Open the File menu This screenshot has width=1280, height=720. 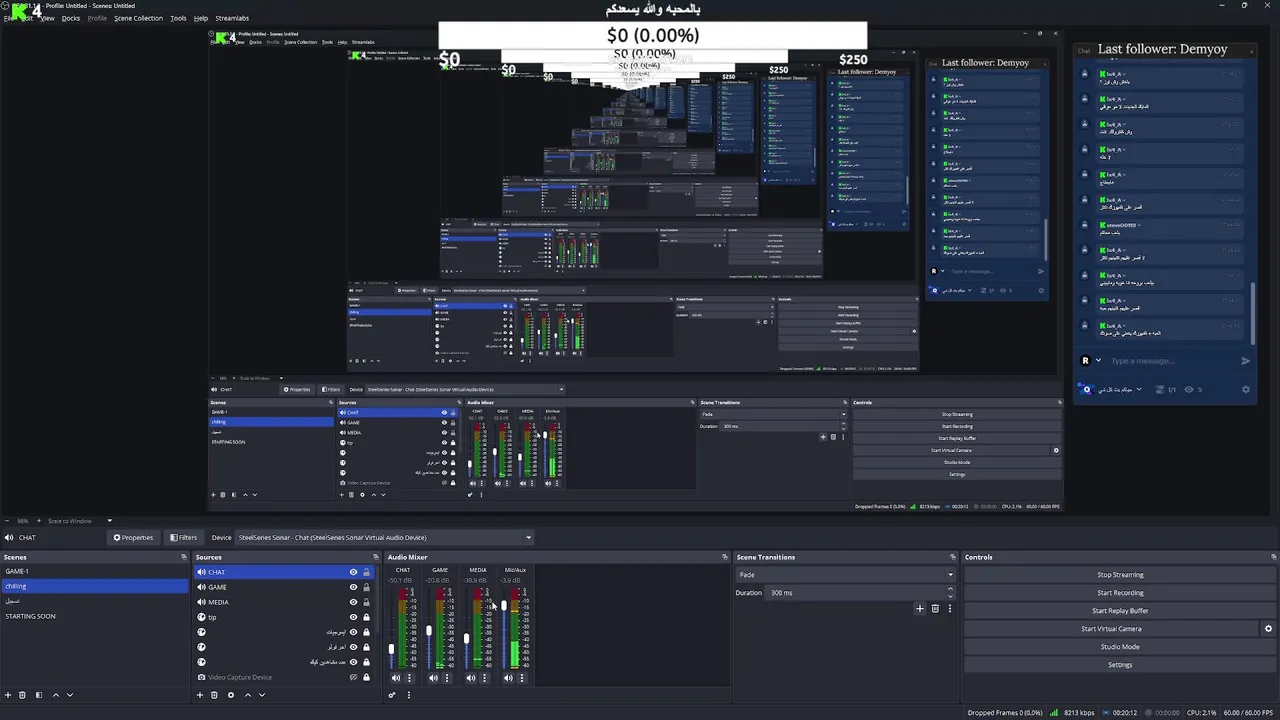click(x=9, y=18)
